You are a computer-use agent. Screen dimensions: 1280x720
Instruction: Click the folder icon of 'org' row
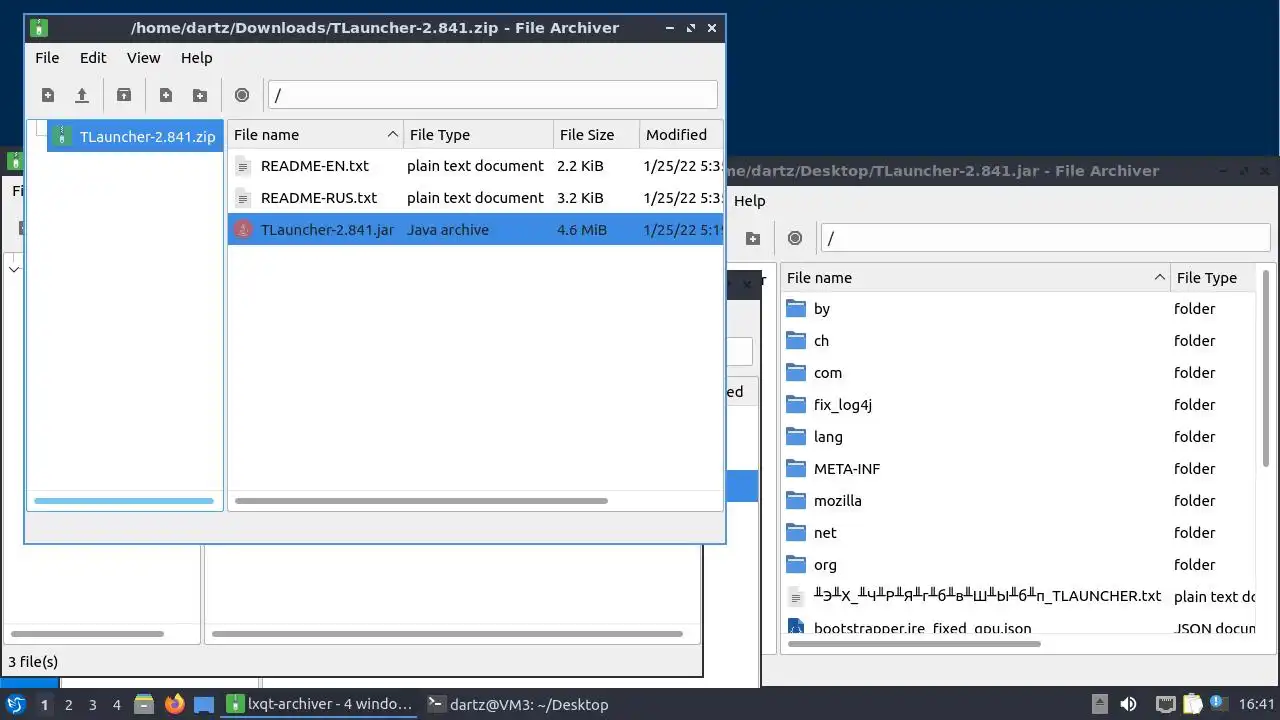[796, 565]
